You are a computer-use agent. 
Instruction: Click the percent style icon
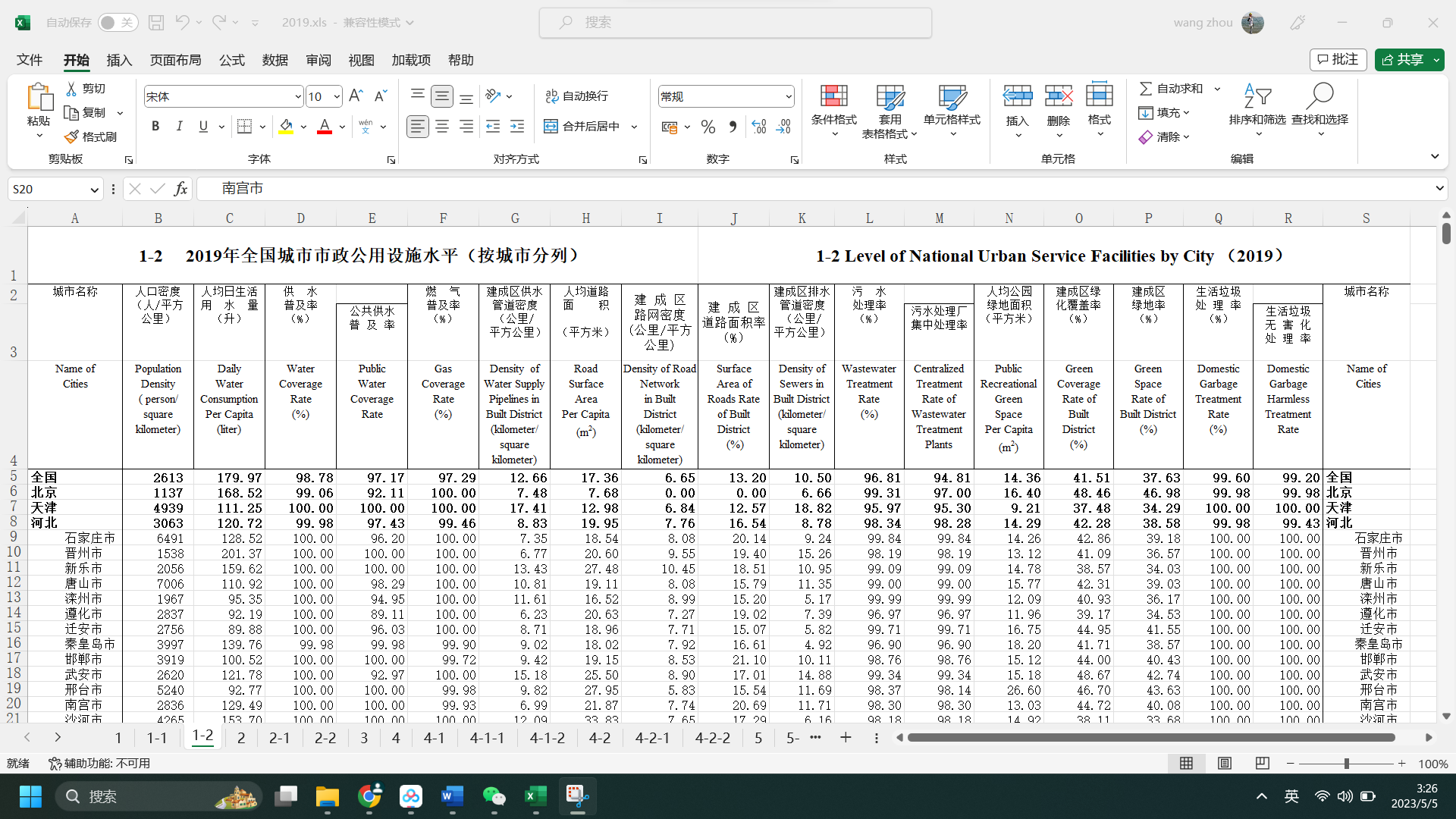coord(708,127)
